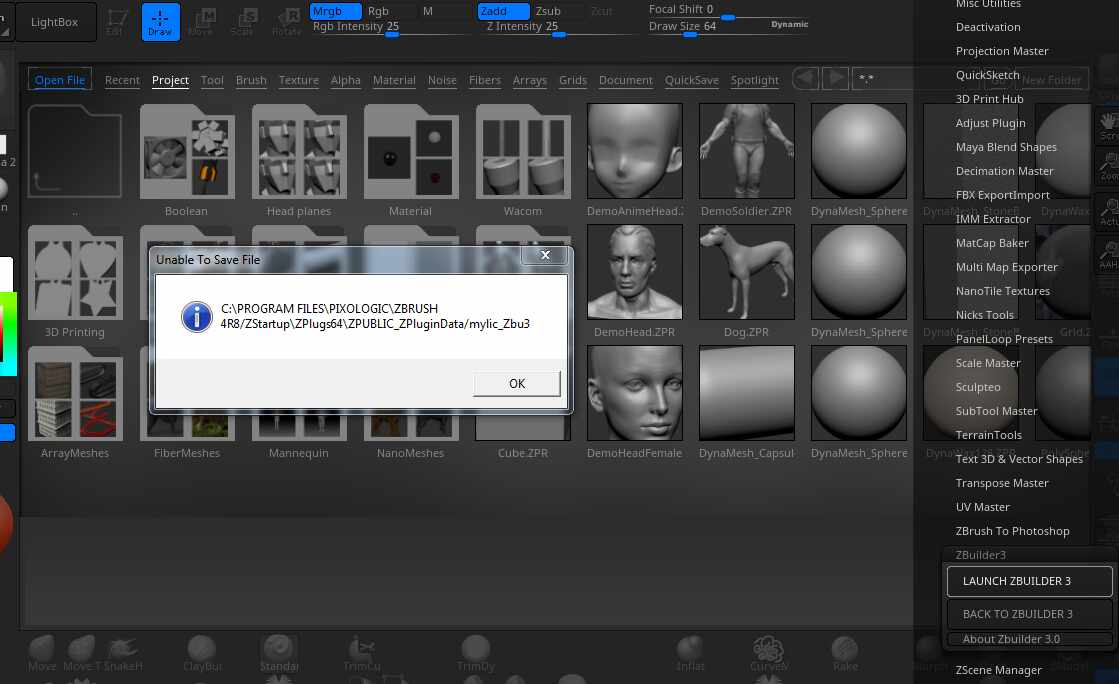Choose the ClayBuildup brush icon
The image size is (1119, 684).
(201, 651)
